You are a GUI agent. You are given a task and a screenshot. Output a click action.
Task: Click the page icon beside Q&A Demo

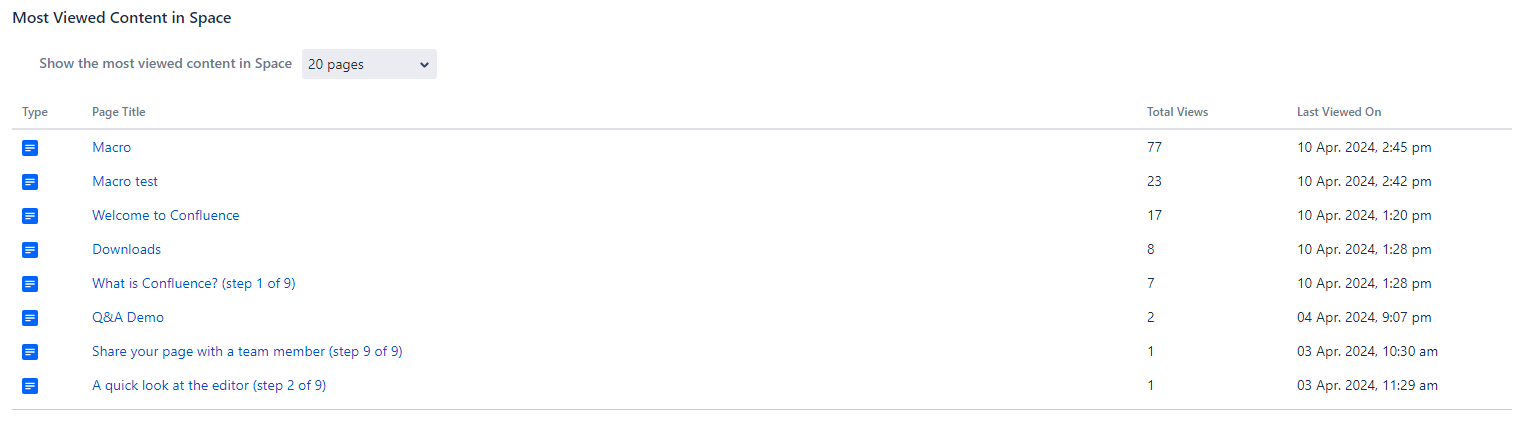[x=30, y=318]
